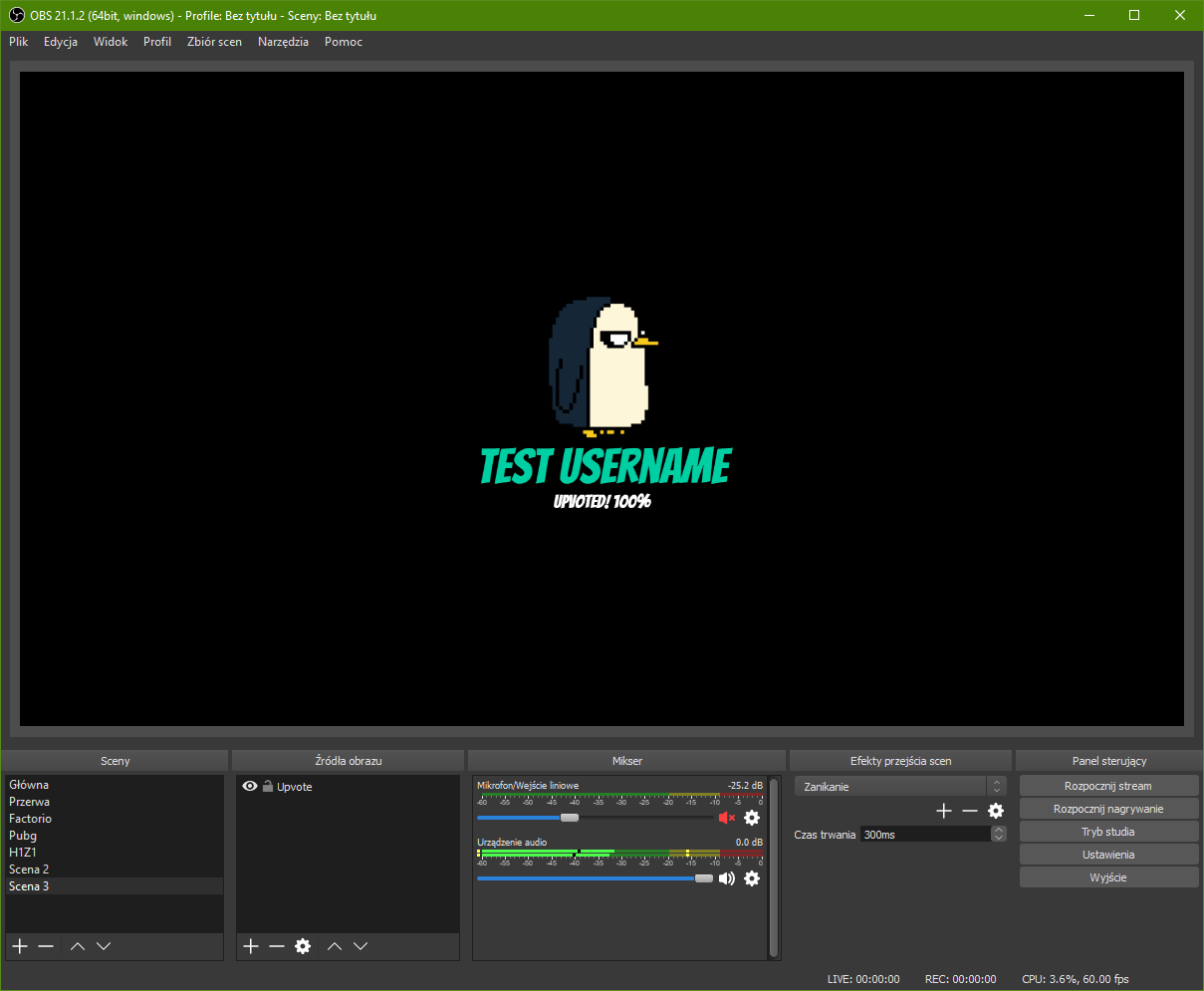Open the Narzędzia menu
The height and width of the screenshot is (991, 1204).
point(283,42)
